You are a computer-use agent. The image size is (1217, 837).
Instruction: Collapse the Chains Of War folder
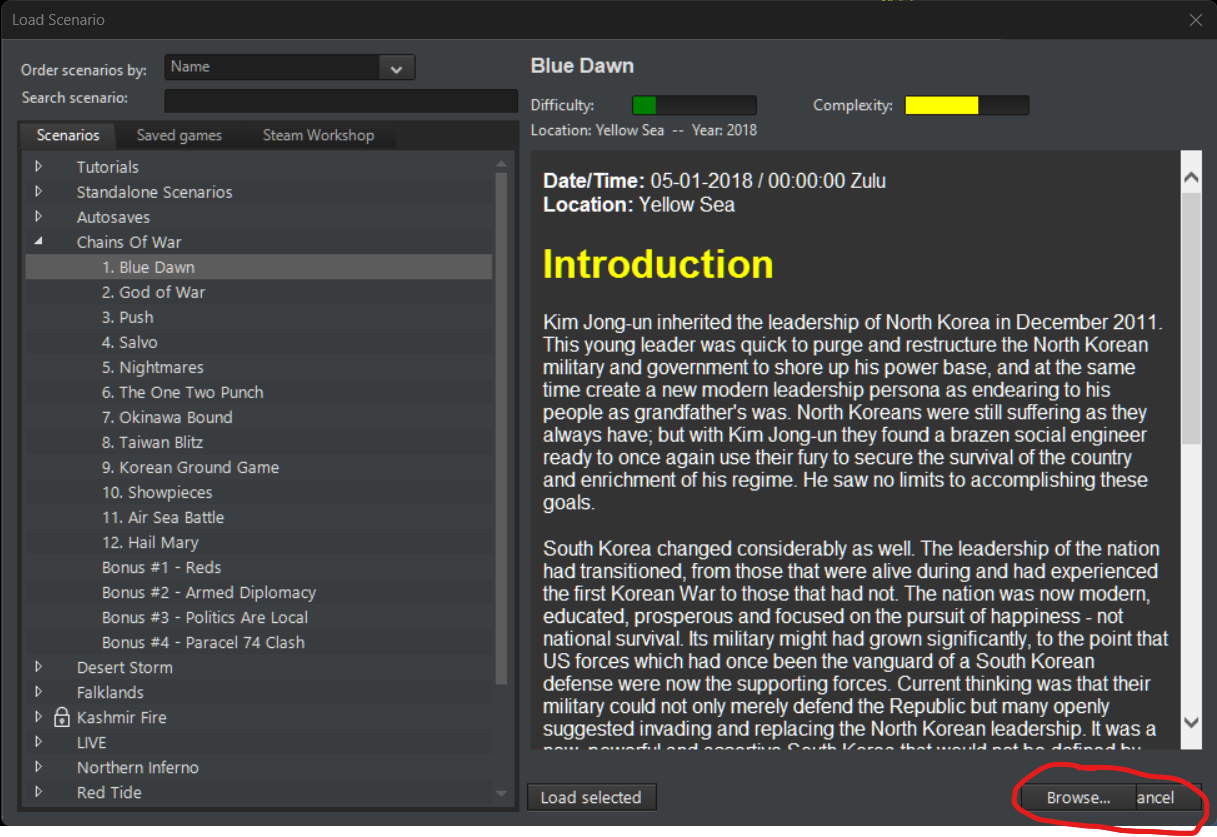pyautogui.click(x=39, y=241)
